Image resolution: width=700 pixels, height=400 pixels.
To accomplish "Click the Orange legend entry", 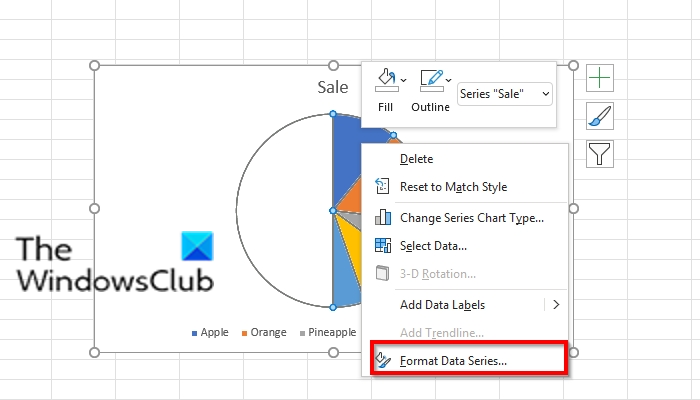I will pos(264,333).
